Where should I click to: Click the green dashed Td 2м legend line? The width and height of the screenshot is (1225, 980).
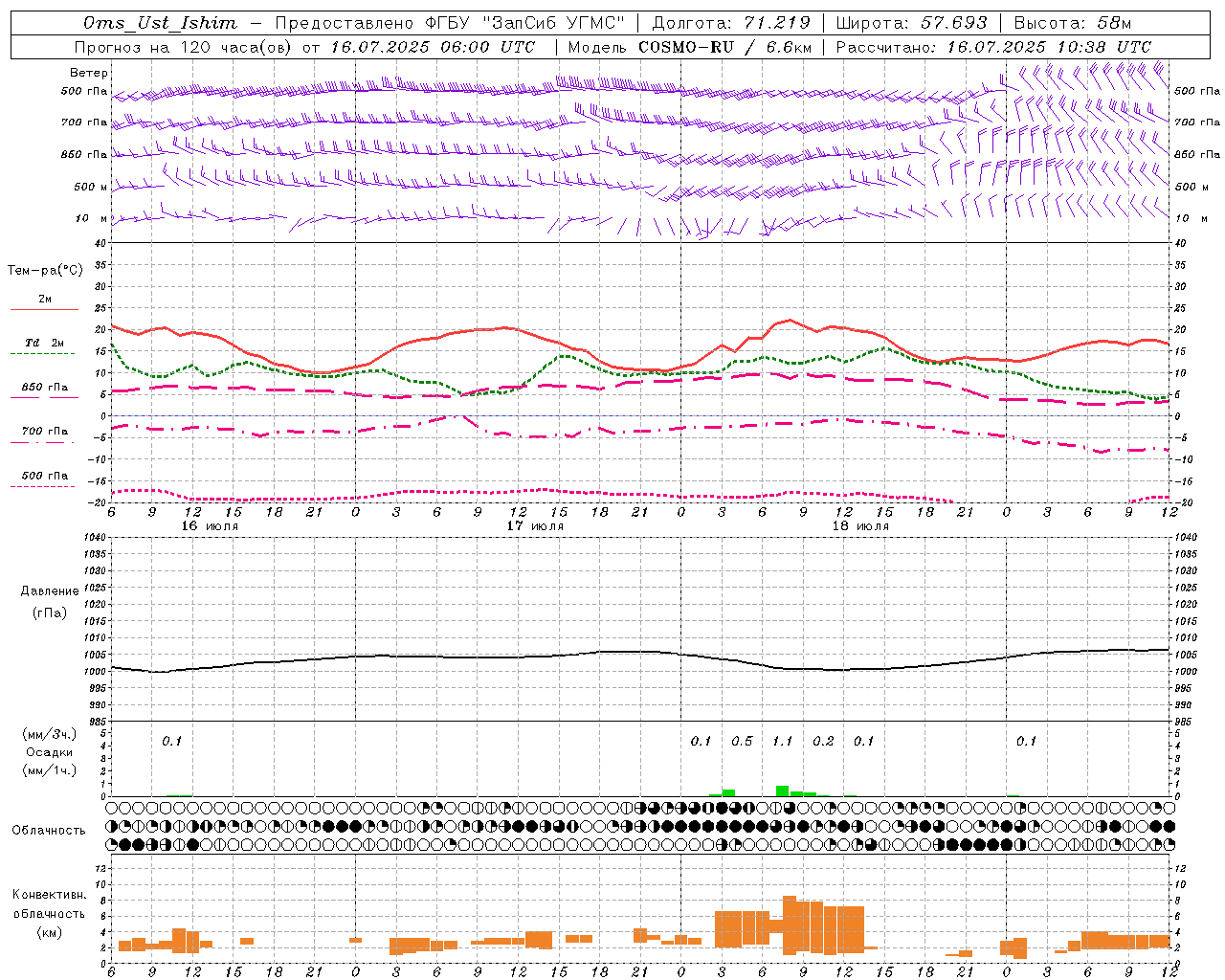point(43,353)
